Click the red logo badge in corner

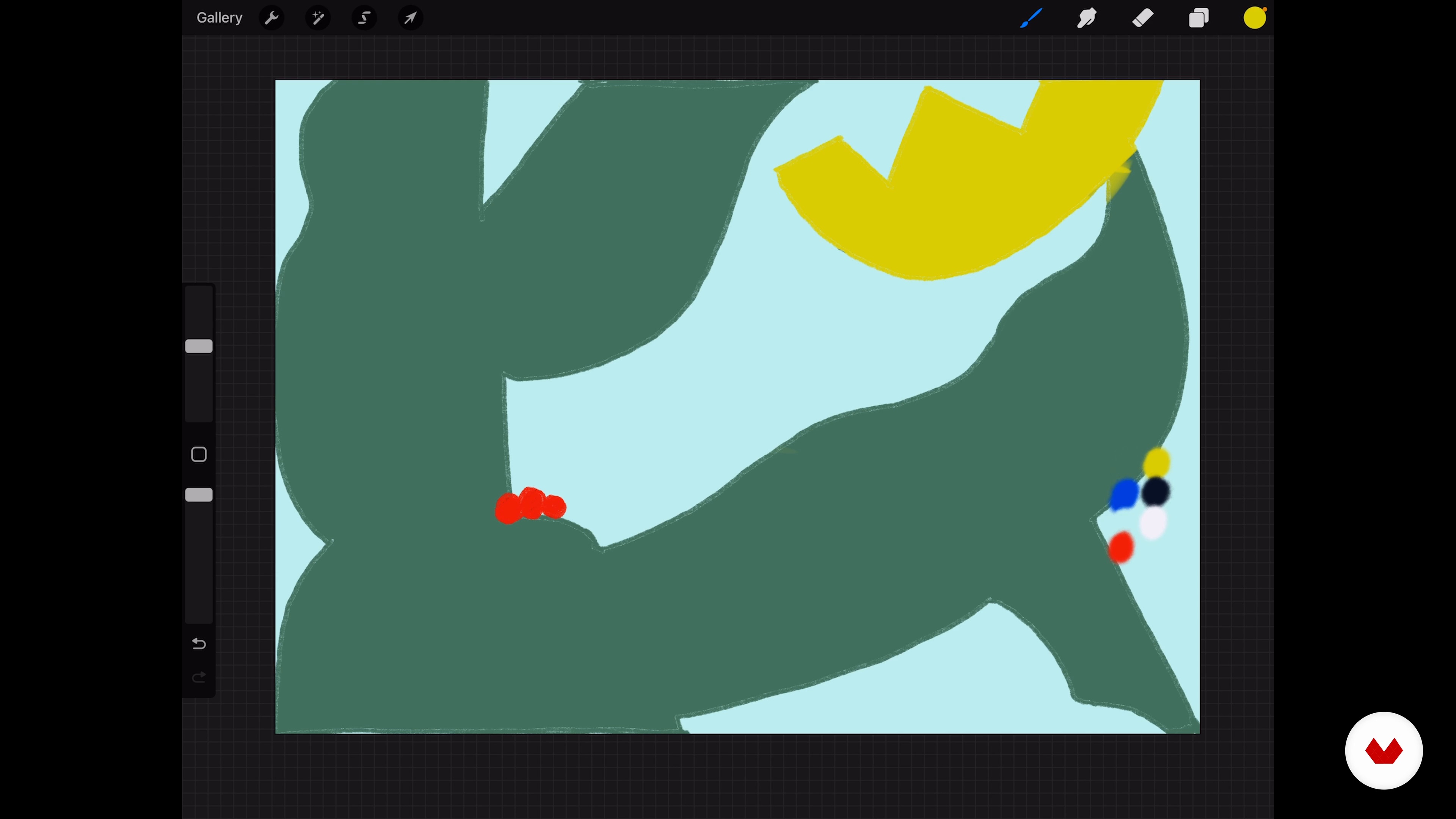(1384, 751)
